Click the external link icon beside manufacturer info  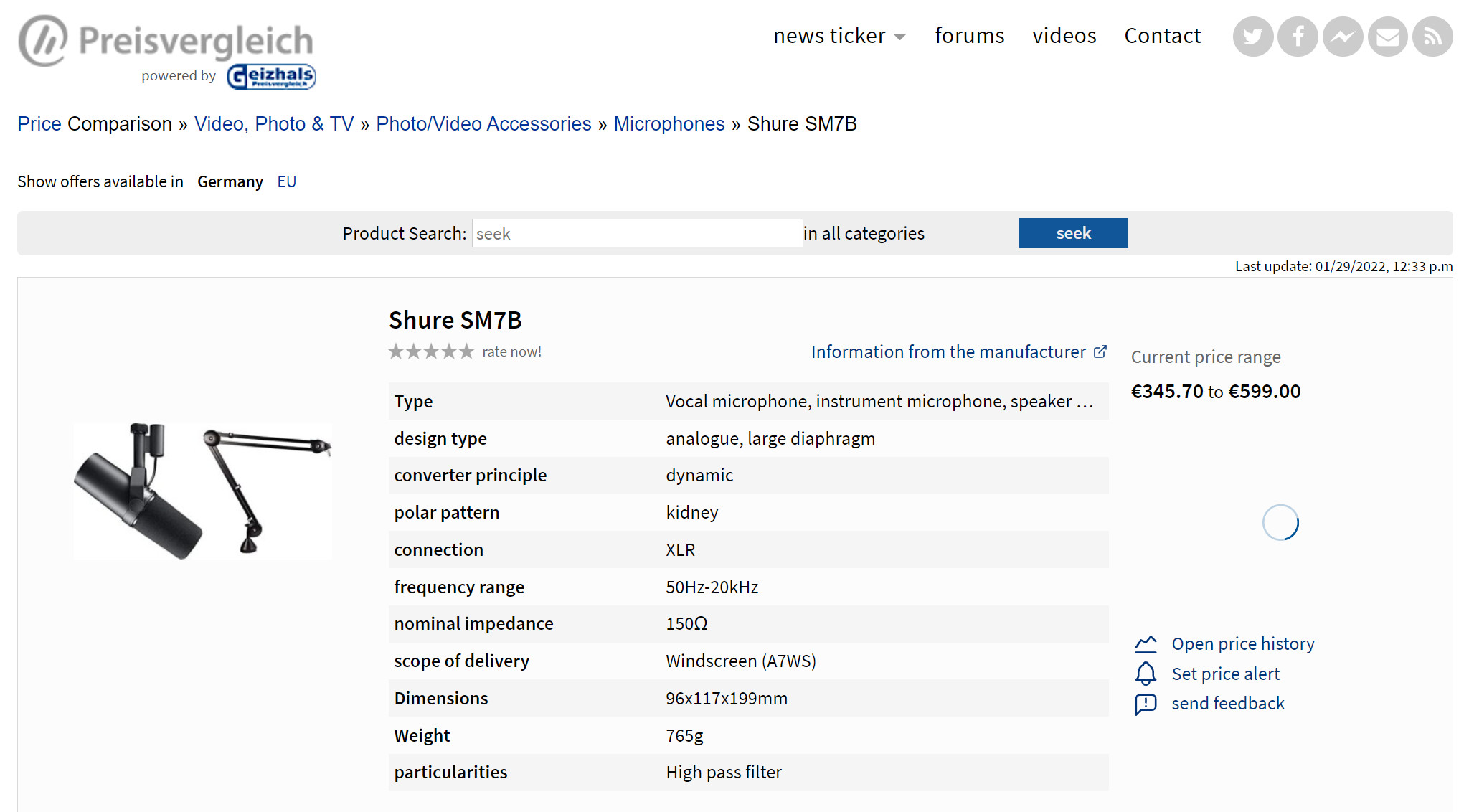pyautogui.click(x=1100, y=351)
